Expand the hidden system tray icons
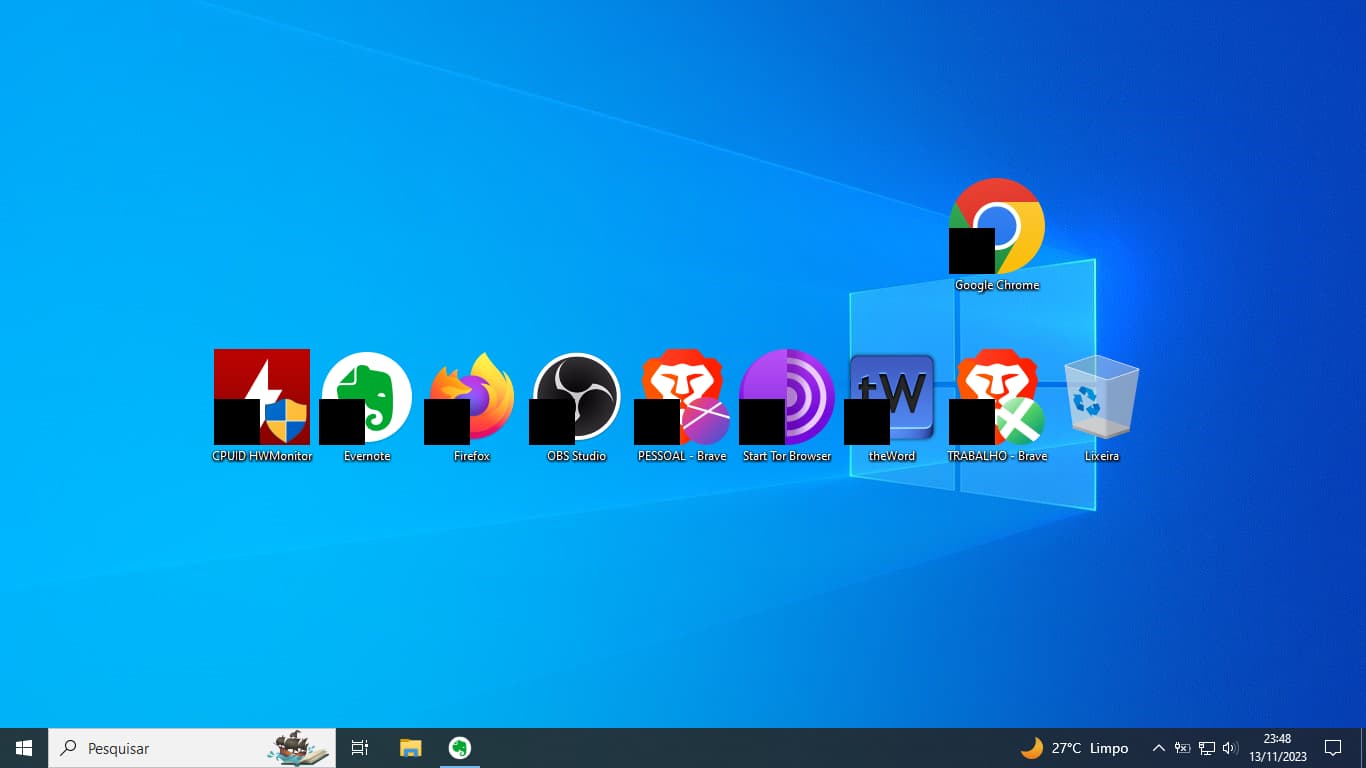 [1158, 748]
